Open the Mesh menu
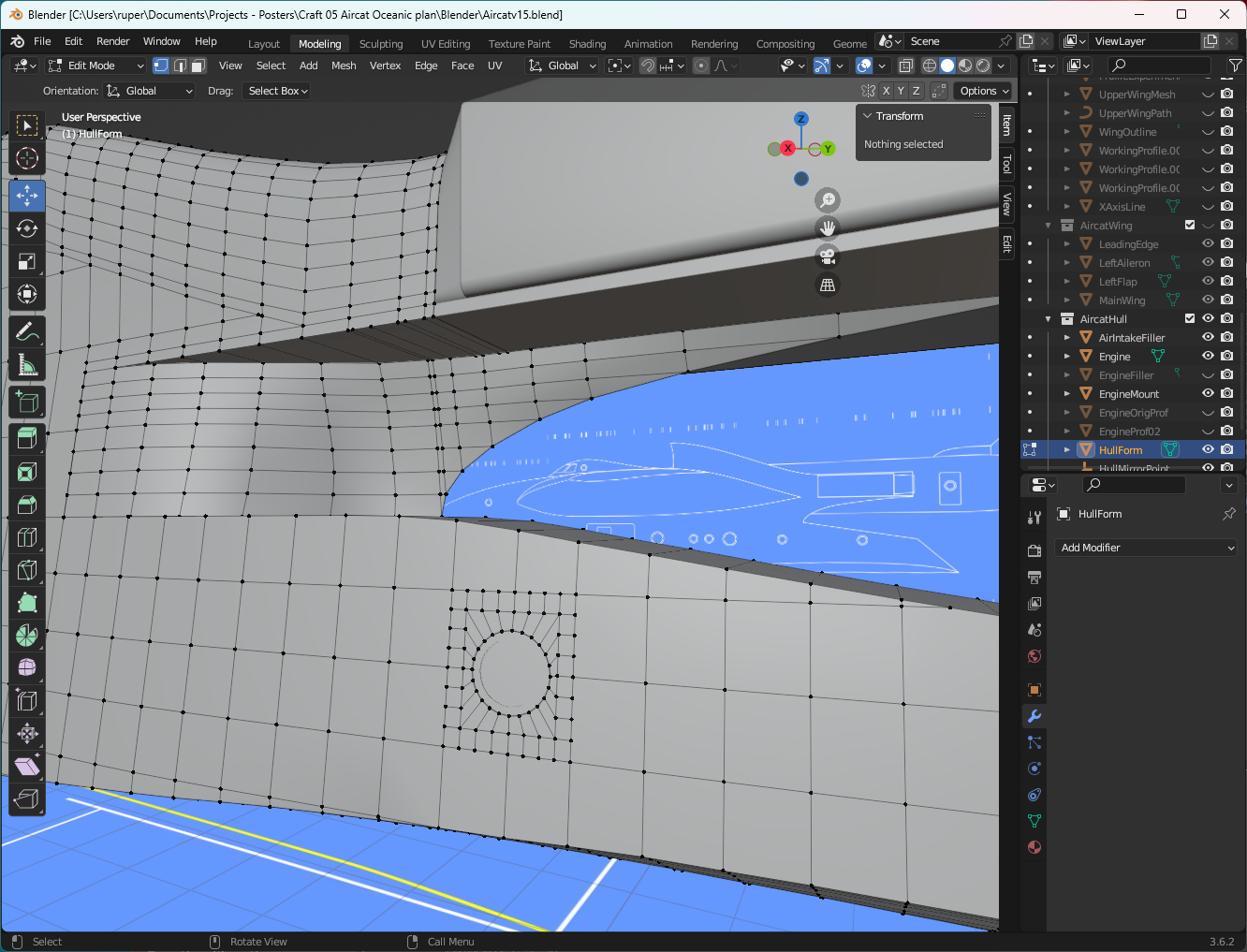Viewport: 1247px width, 952px height. (344, 66)
